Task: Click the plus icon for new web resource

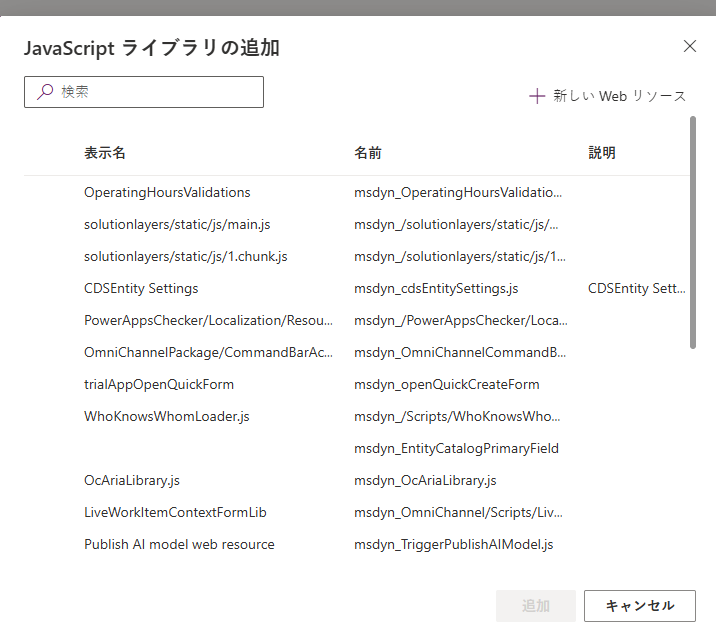Action: tap(537, 96)
